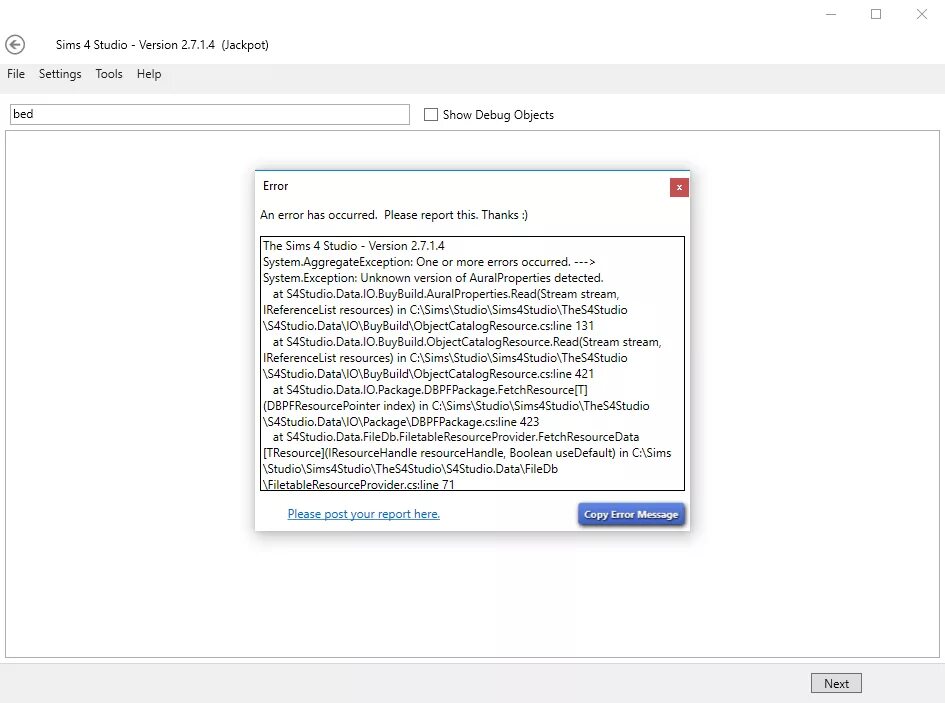Maximize the Sims 4 Studio window
The height and width of the screenshot is (703, 945).
[876, 14]
